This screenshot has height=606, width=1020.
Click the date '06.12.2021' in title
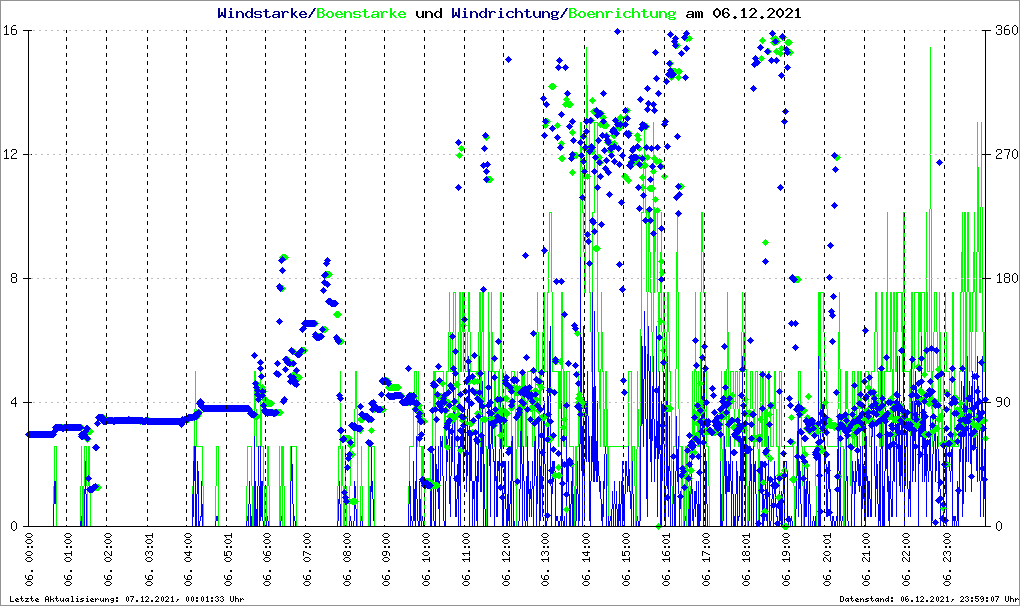pyautogui.click(x=757, y=13)
